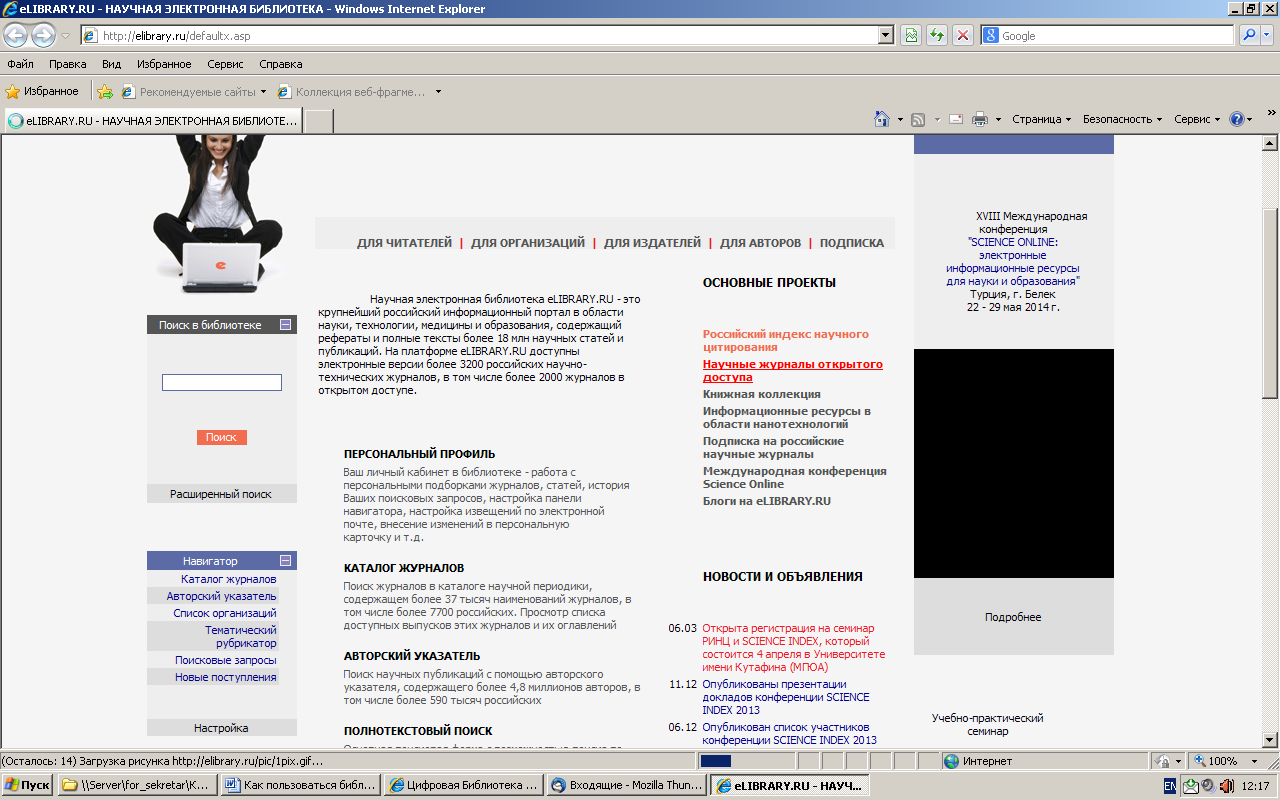Image resolution: width=1280 pixels, height=800 pixels.
Task: Open 'Каталог журналов' in Navigator
Action: pyautogui.click(x=229, y=579)
